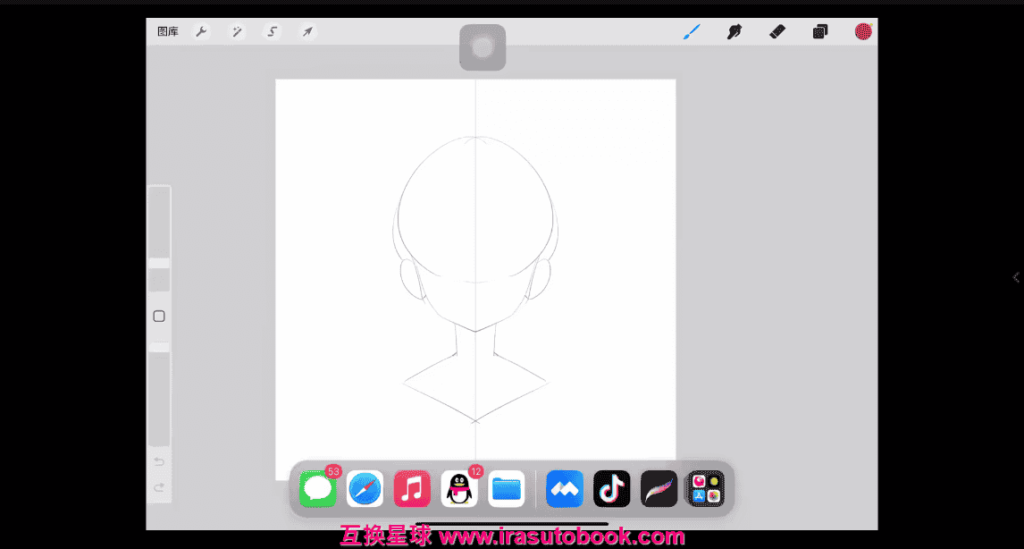Click the undo arrow on sidebar
The height and width of the screenshot is (549, 1024).
[x=159, y=462]
